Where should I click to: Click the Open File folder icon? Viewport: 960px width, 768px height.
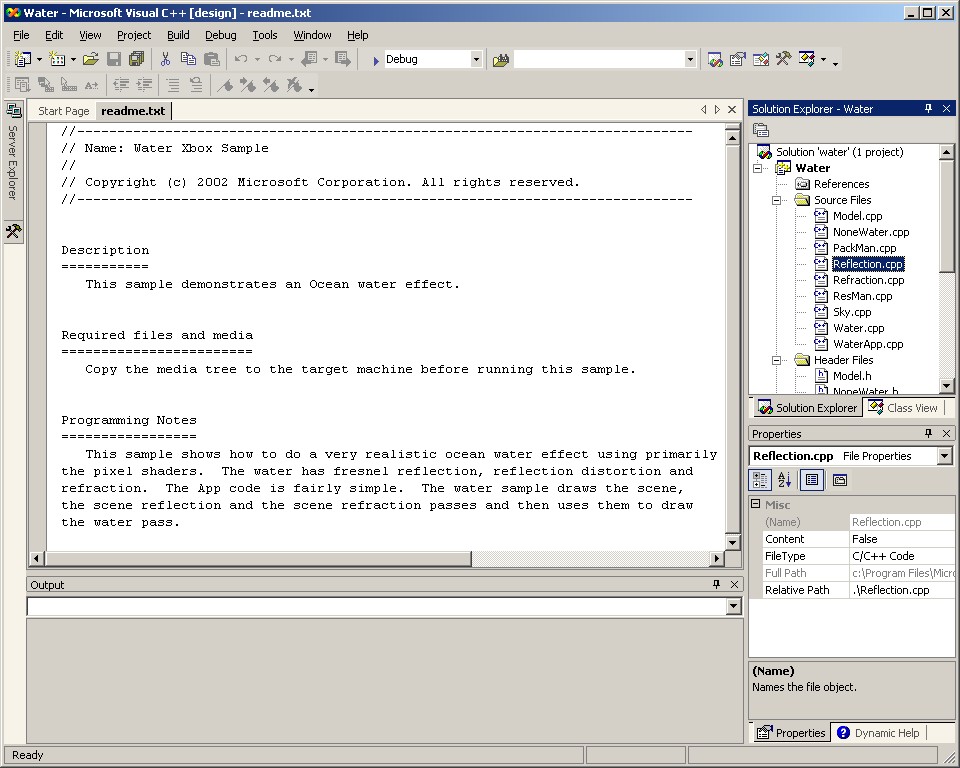coord(91,60)
